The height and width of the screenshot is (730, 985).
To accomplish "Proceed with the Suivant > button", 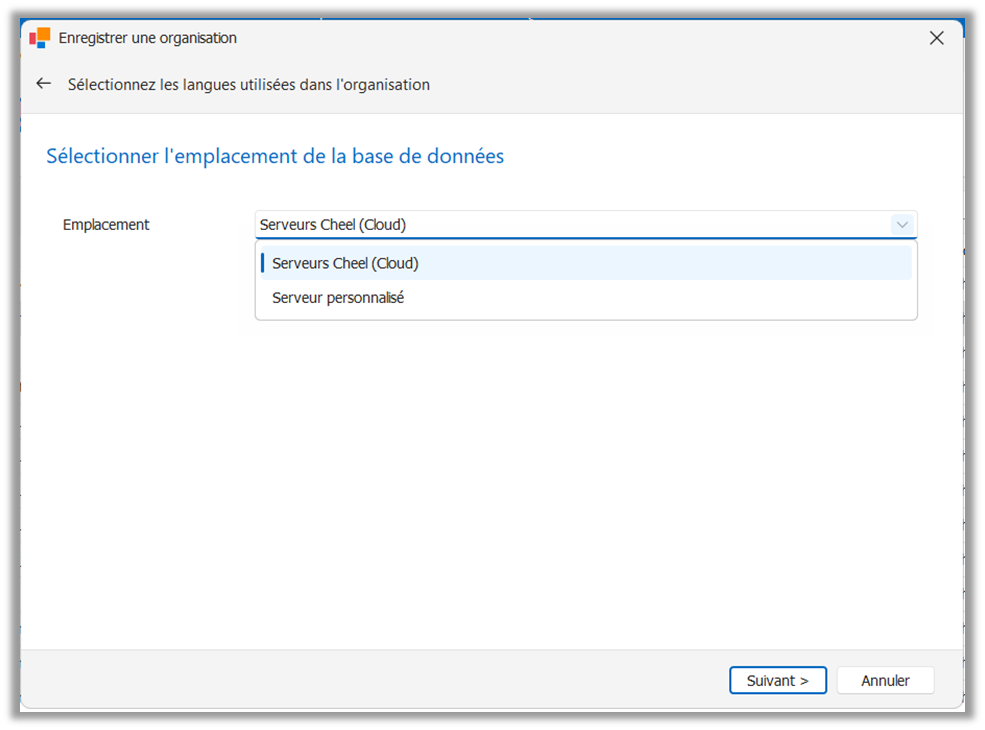I will 778,680.
